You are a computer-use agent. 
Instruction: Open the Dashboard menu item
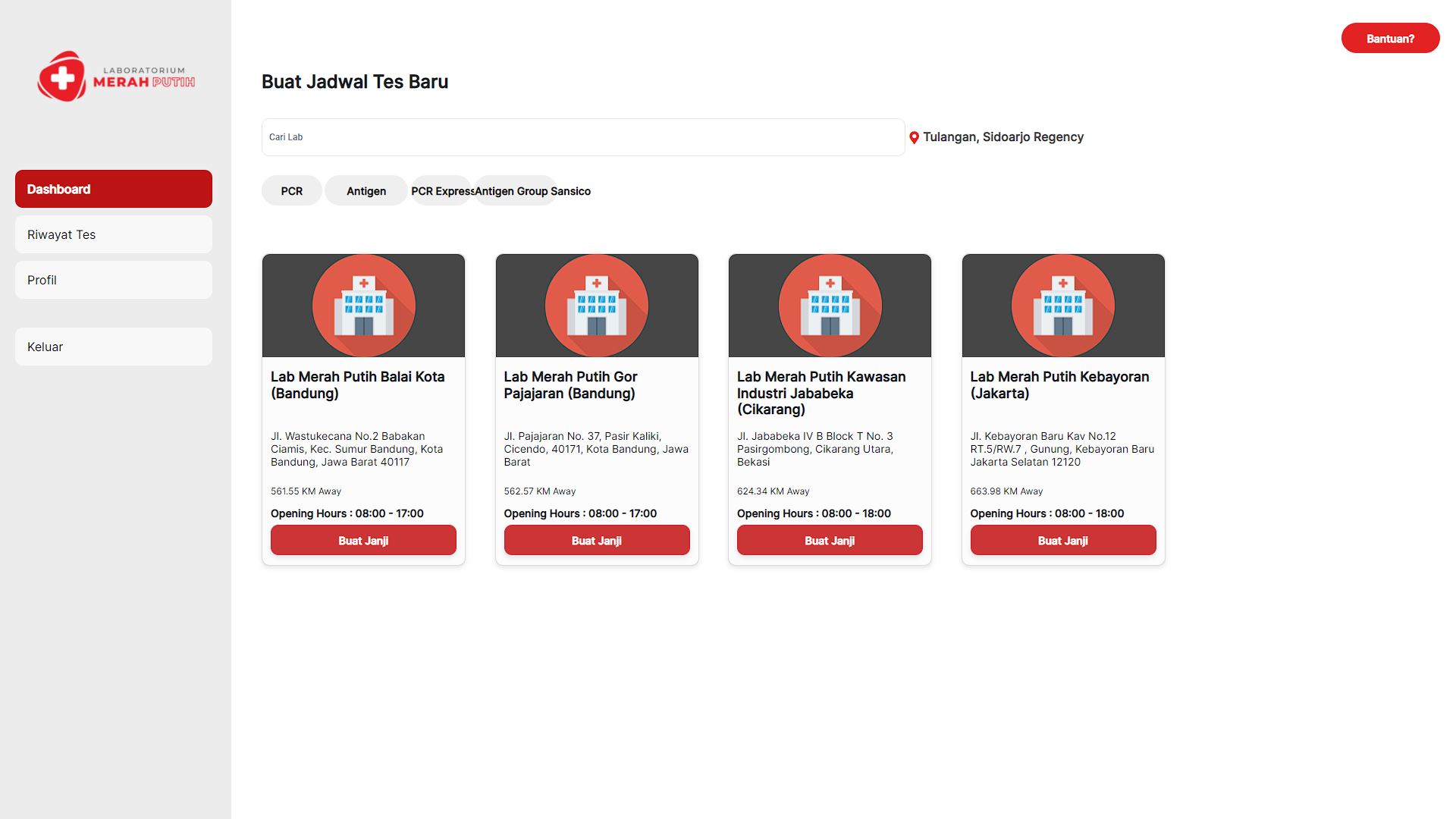click(x=114, y=189)
